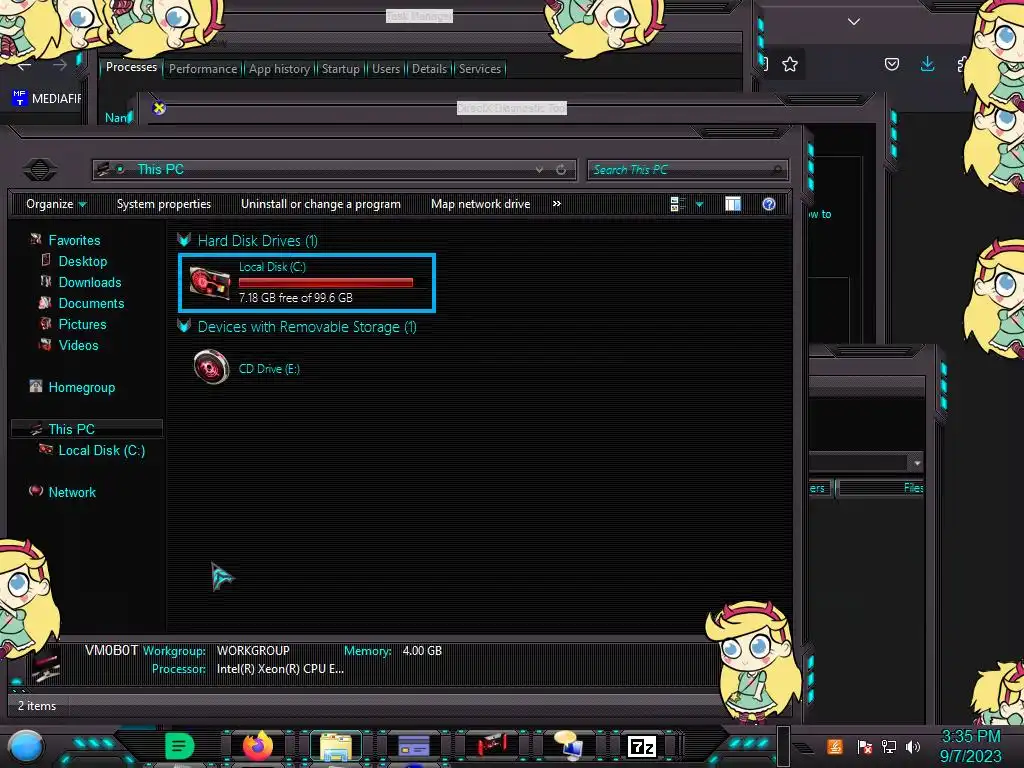Open Firefox from the taskbar
Screen dimensions: 1024x768
coord(258,746)
